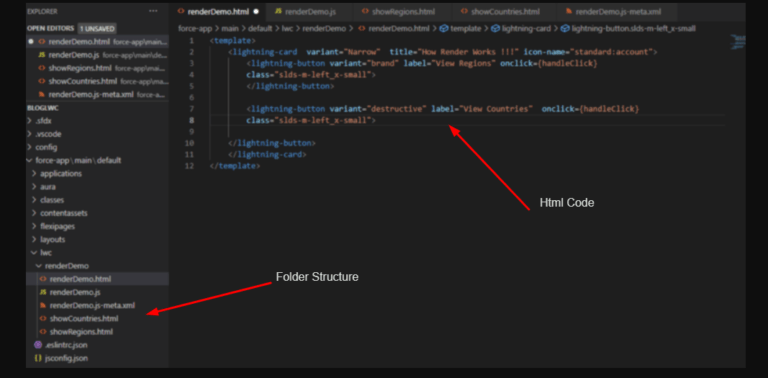Expand the contentassets folder
This screenshot has height=378, width=768.
97,213
